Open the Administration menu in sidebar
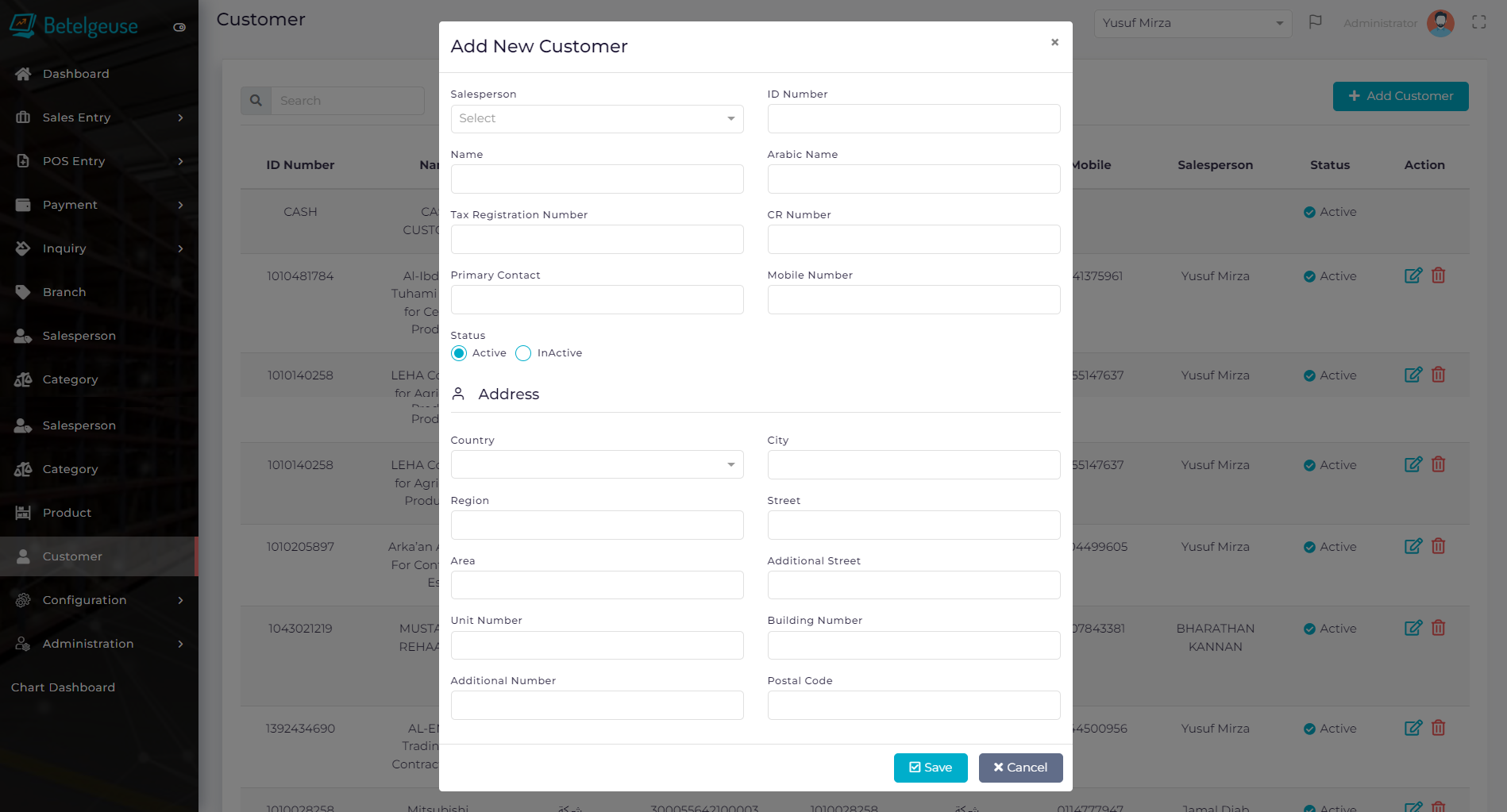This screenshot has height=812, width=1507. 87,644
